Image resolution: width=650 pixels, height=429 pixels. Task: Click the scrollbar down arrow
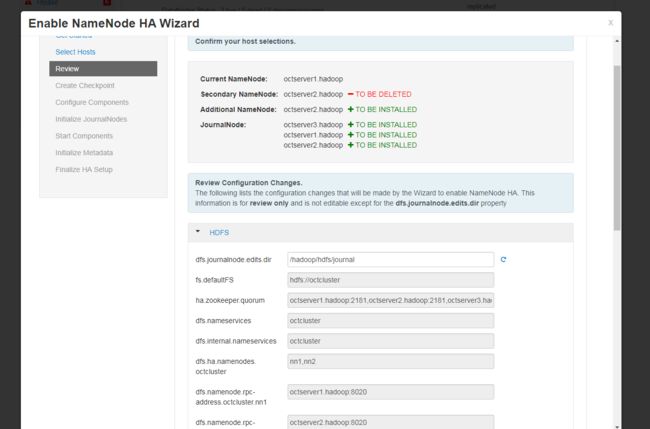pos(617,426)
